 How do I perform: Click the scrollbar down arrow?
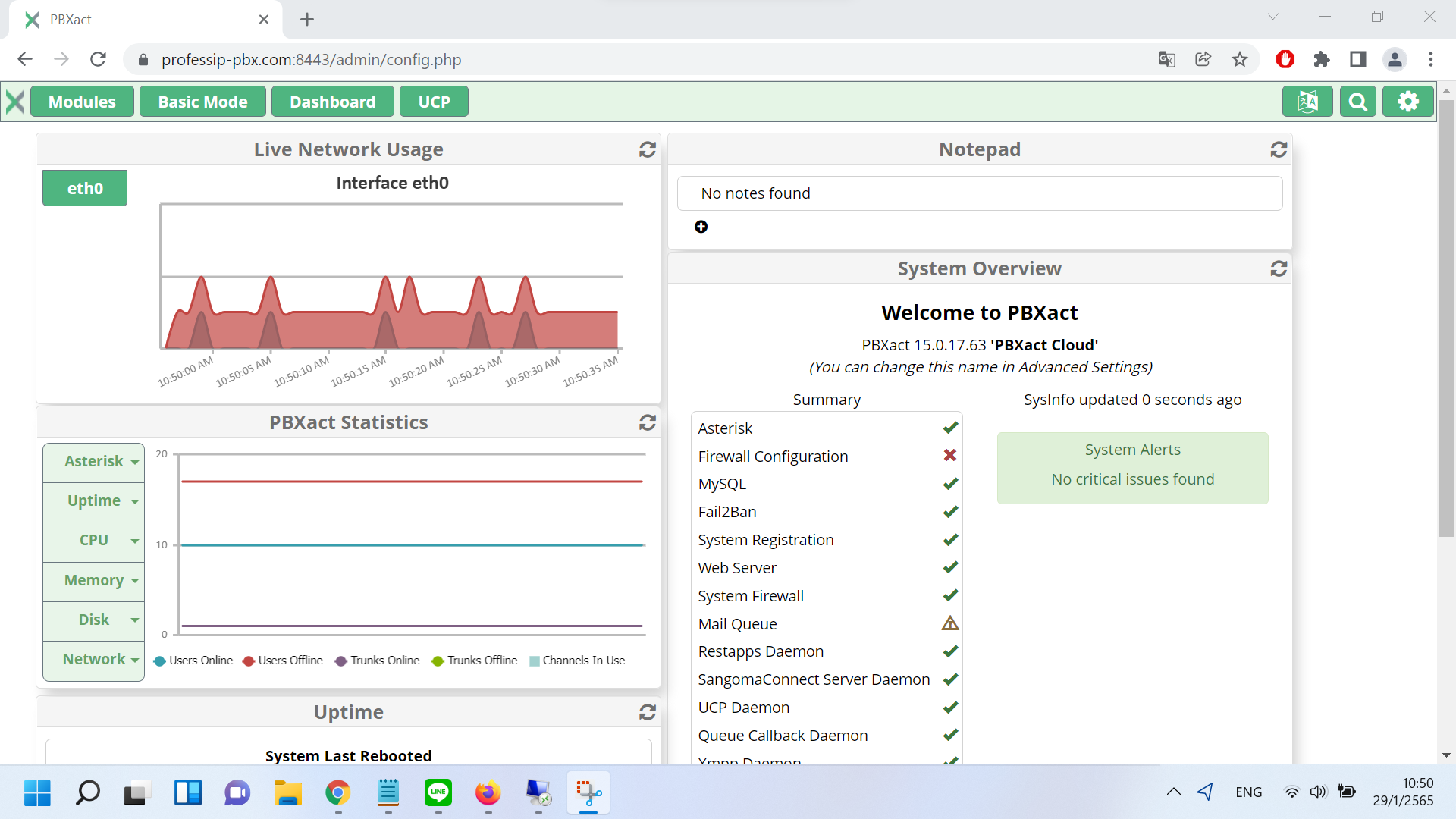[1446, 755]
